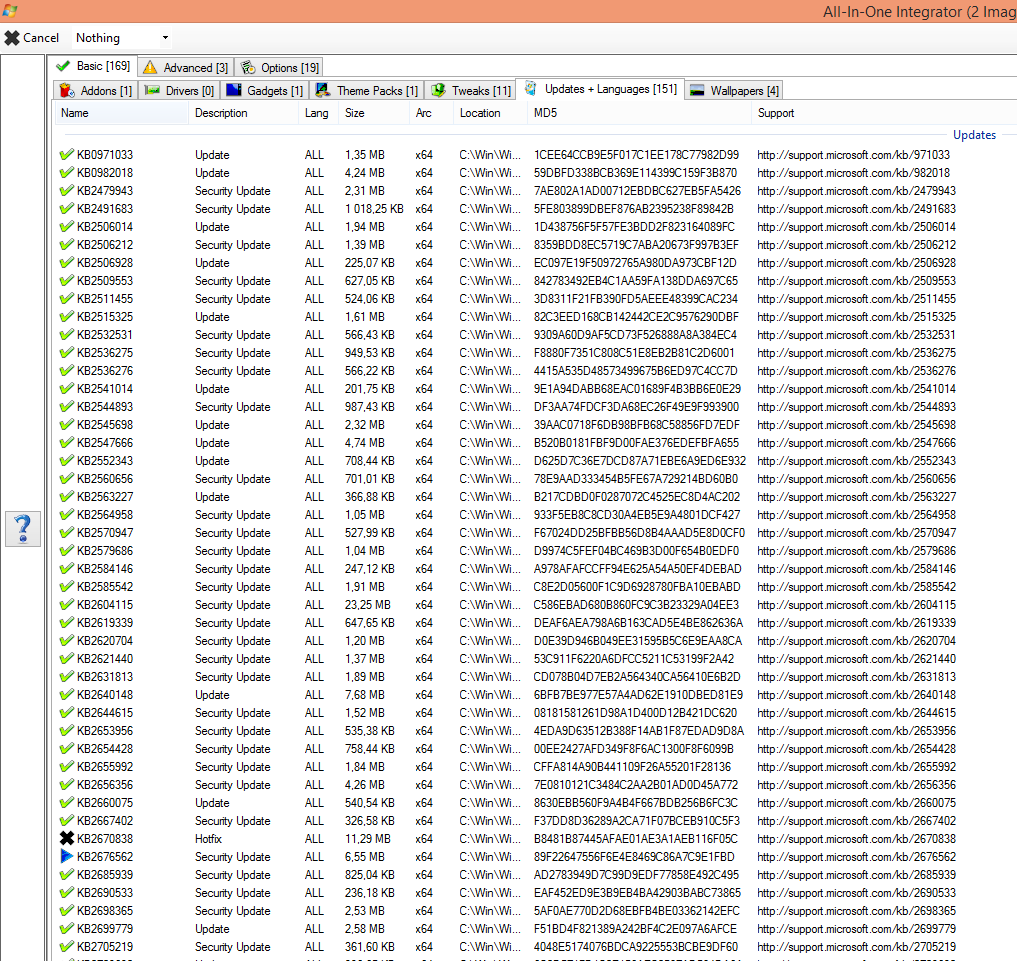Collapse the Updates group header
This screenshot has height=961, width=1017.
click(x=973, y=135)
